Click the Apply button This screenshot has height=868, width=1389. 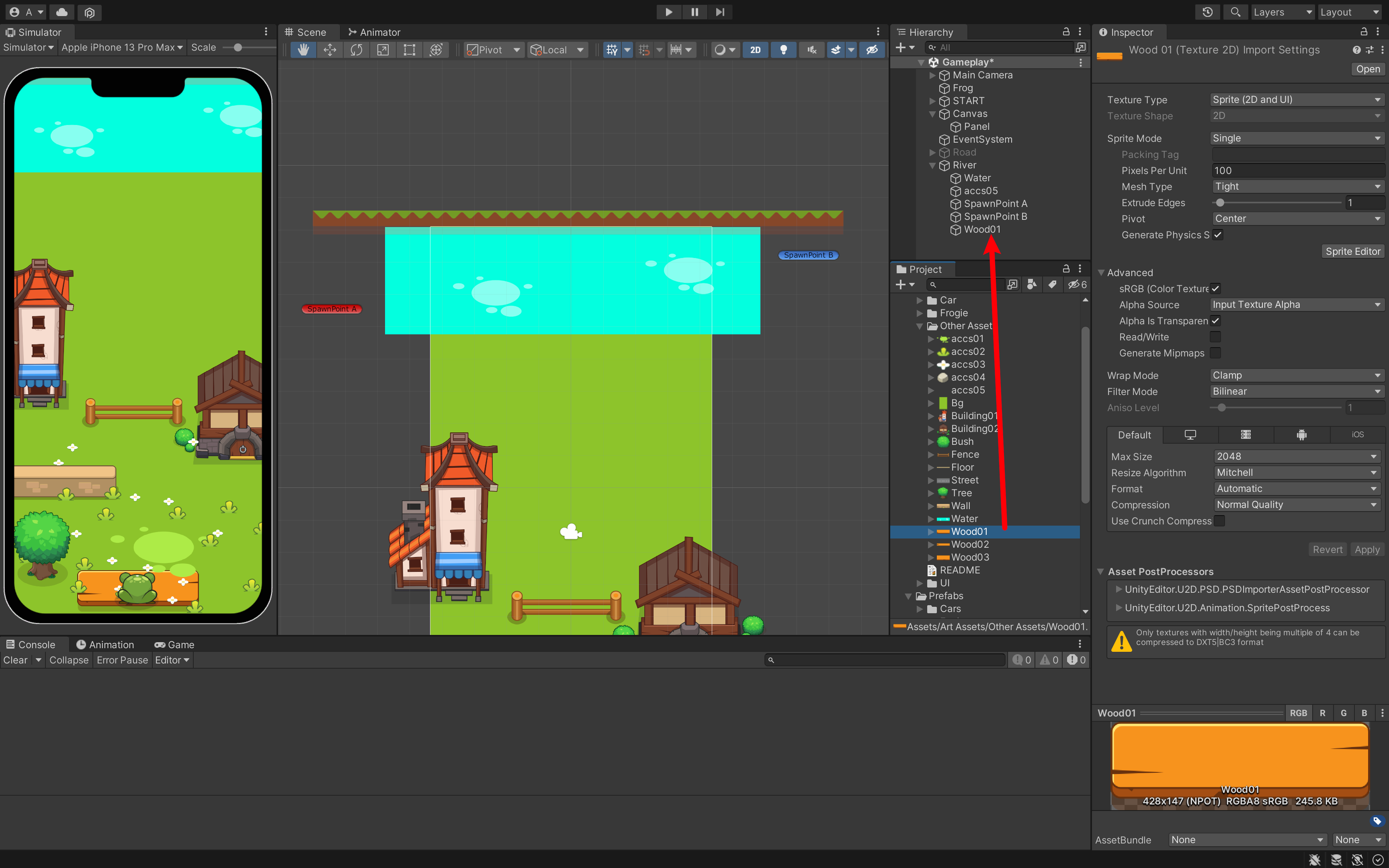pos(1366,549)
